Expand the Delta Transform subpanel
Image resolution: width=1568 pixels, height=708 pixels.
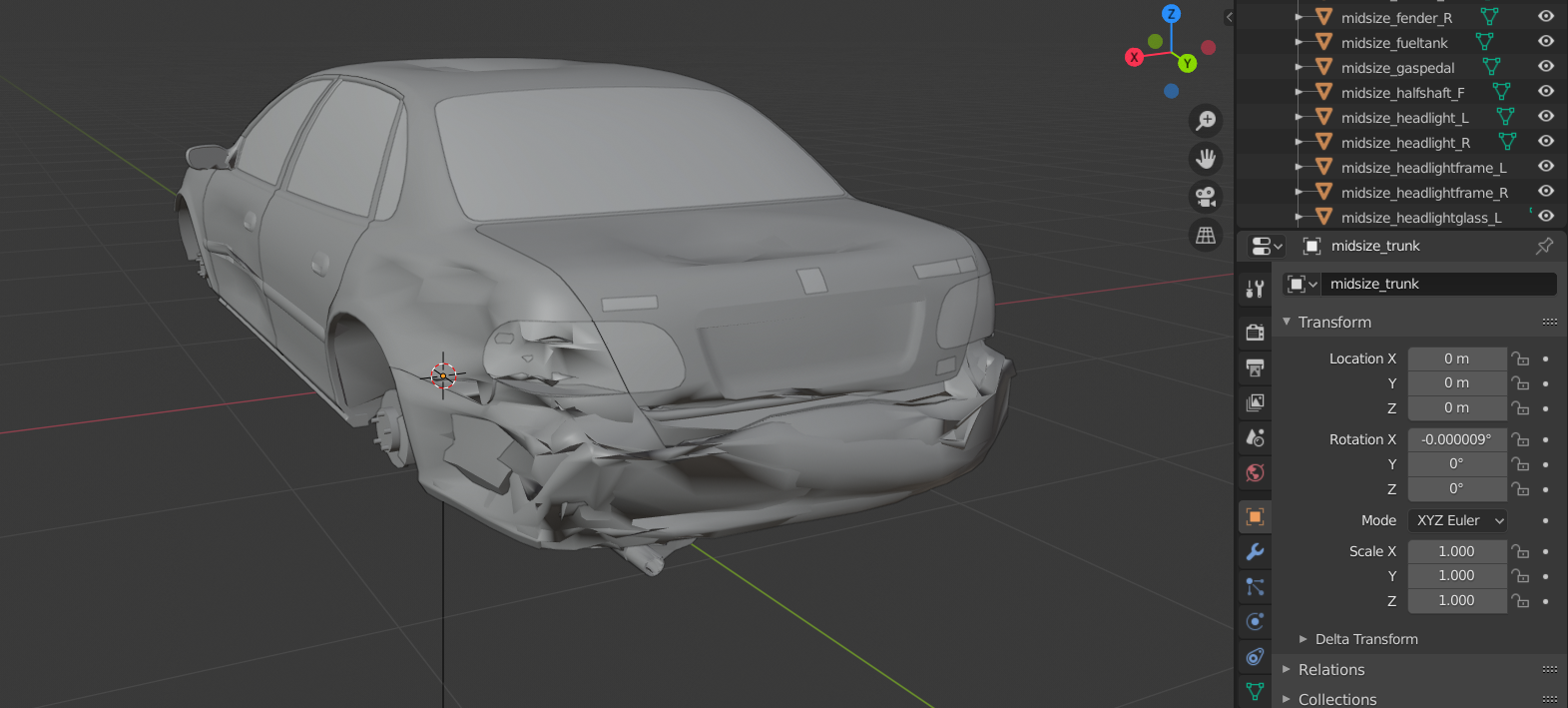[1303, 639]
